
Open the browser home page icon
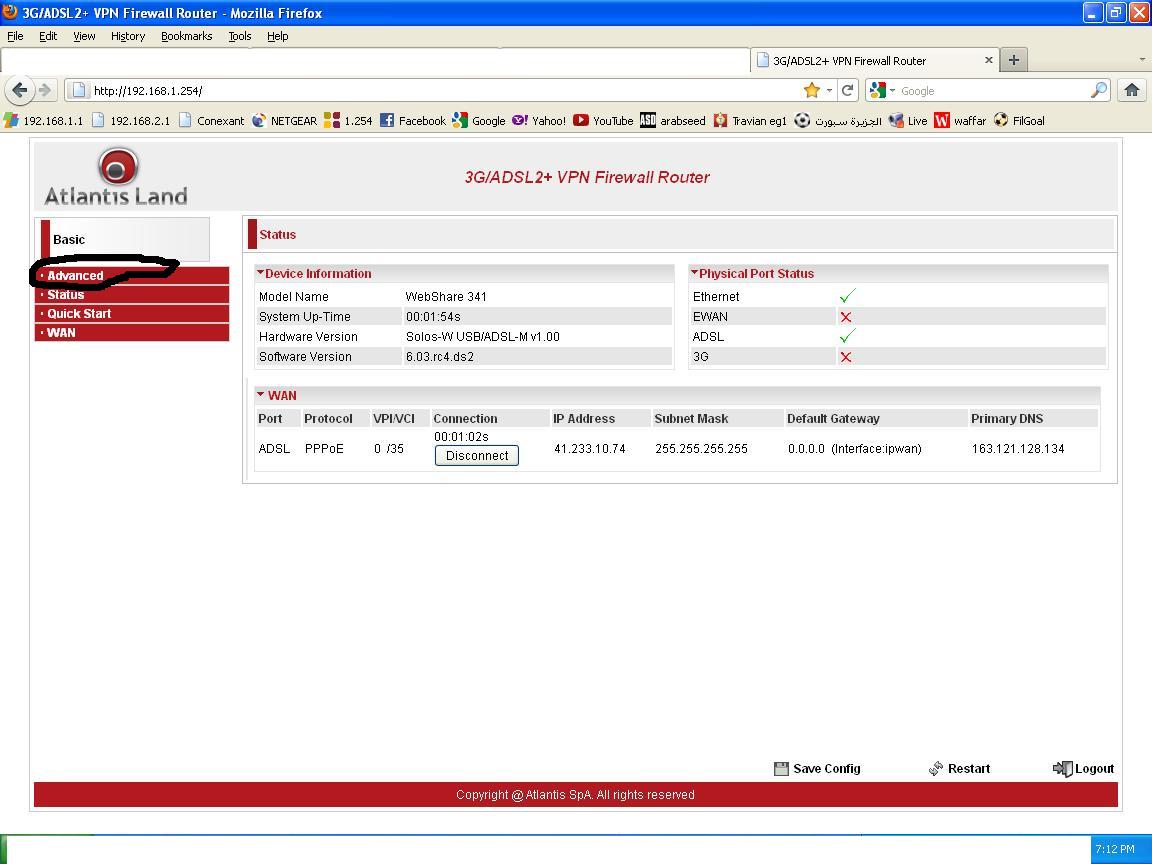[x=1132, y=90]
